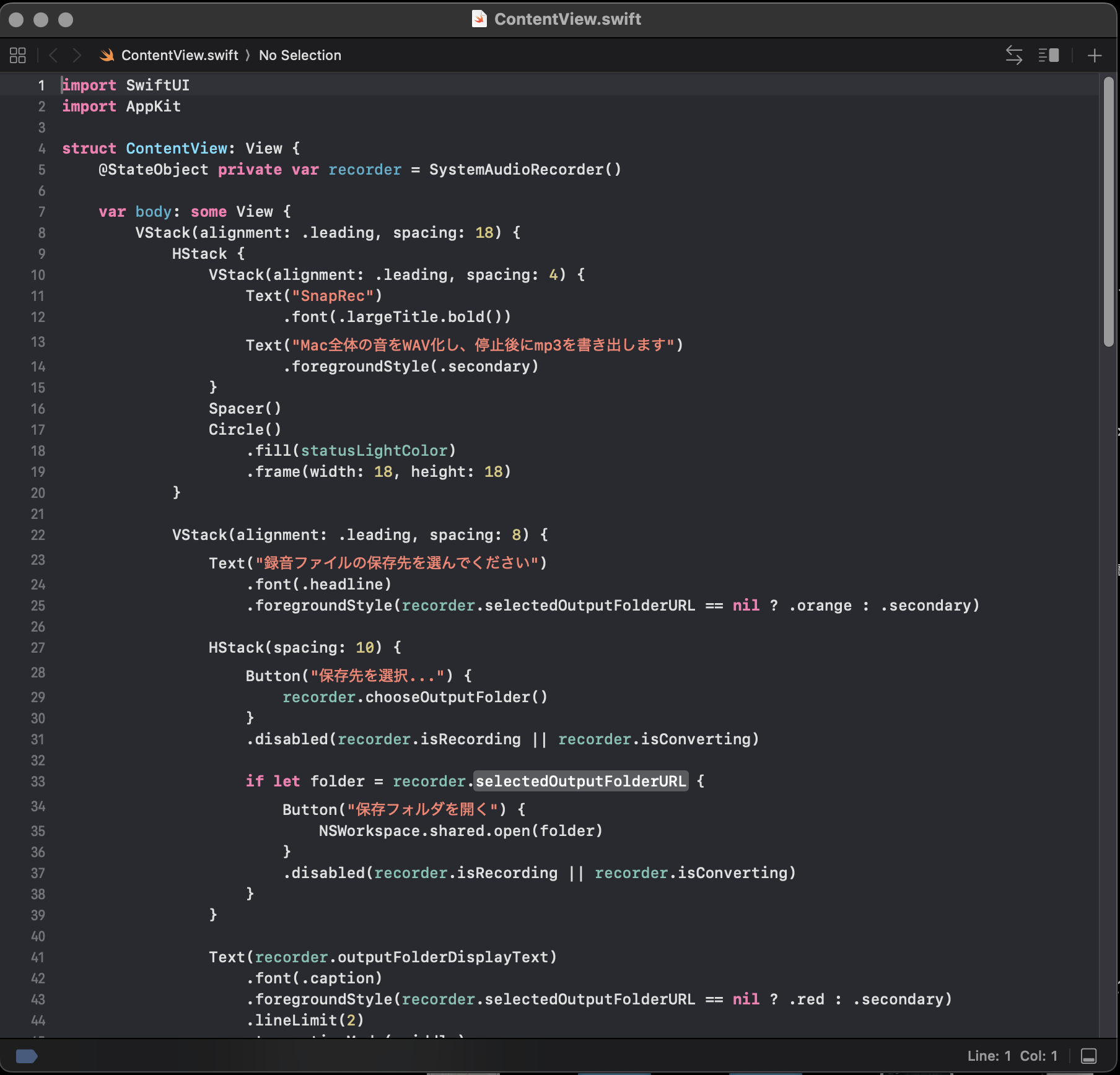Click the .red color value

[807, 999]
